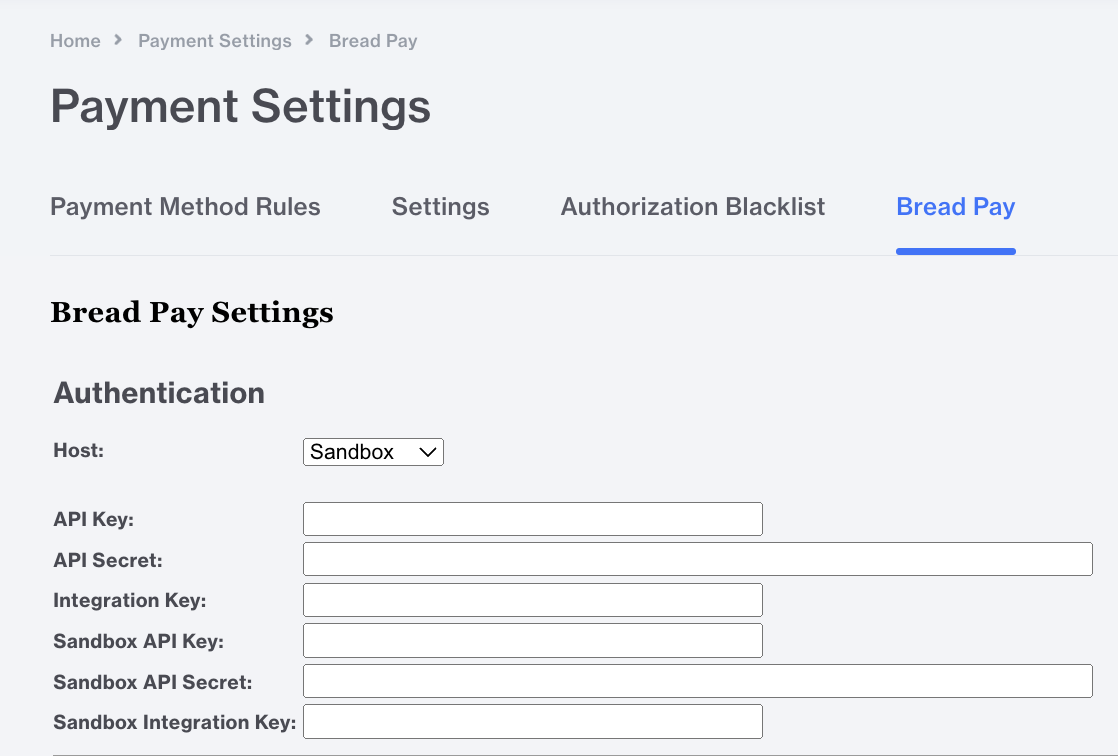The image size is (1118, 756).
Task: Focus the Integration Key text box
Action: click(x=532, y=600)
